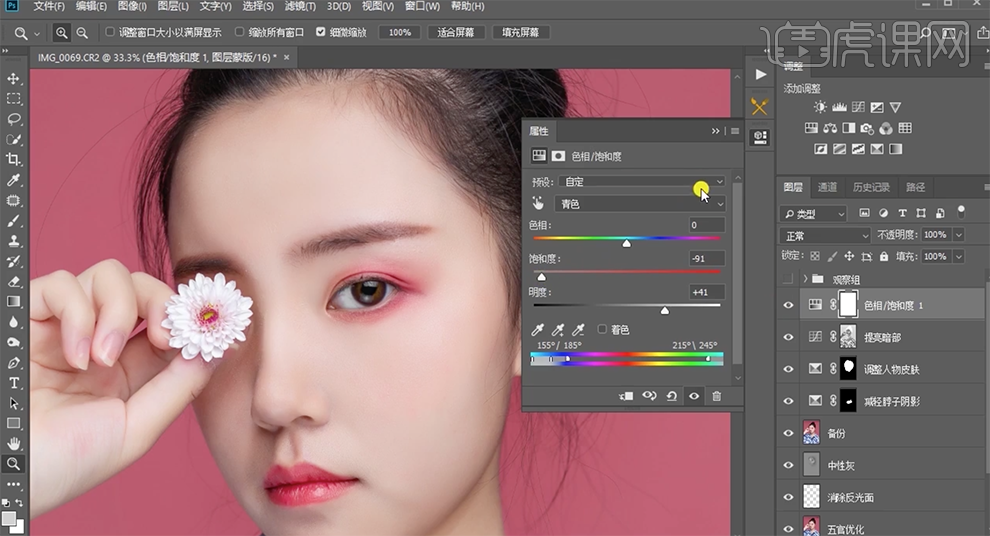Open zoom tool preset picker arrow

37,33
